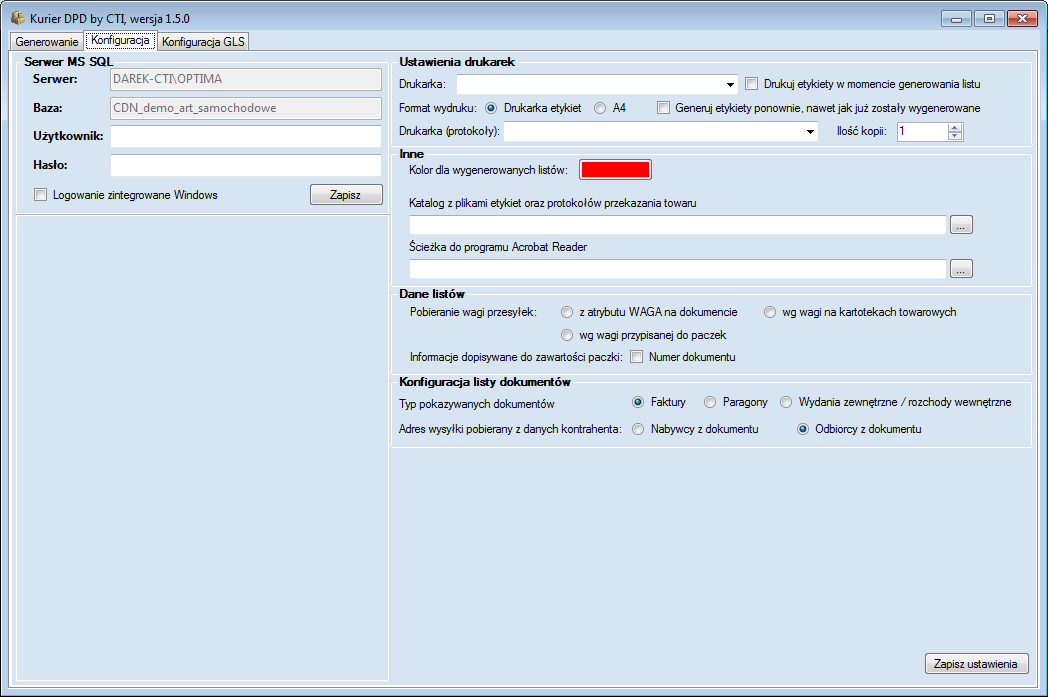Select wg wagi przypisanej do paczek
The height and width of the screenshot is (697, 1048).
pos(567,335)
